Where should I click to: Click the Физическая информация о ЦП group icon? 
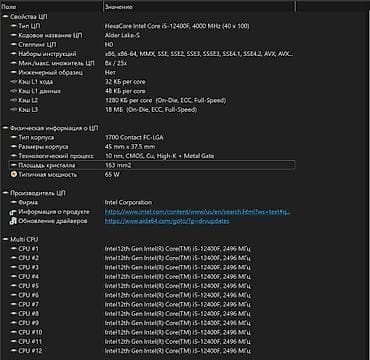coord(5,128)
